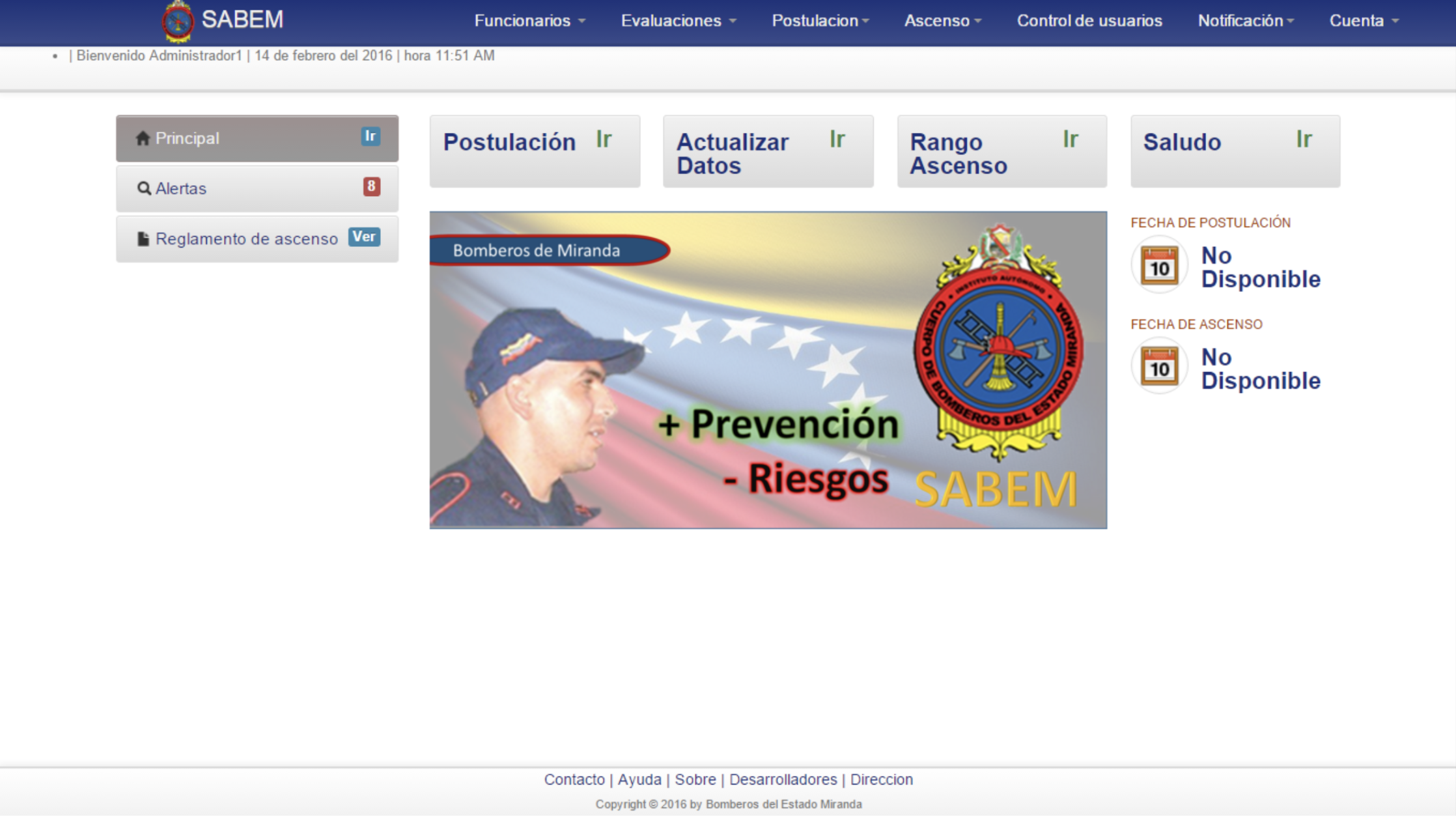The width and height of the screenshot is (1456, 817).
Task: Open the Cuenta dropdown
Action: coord(1362,20)
